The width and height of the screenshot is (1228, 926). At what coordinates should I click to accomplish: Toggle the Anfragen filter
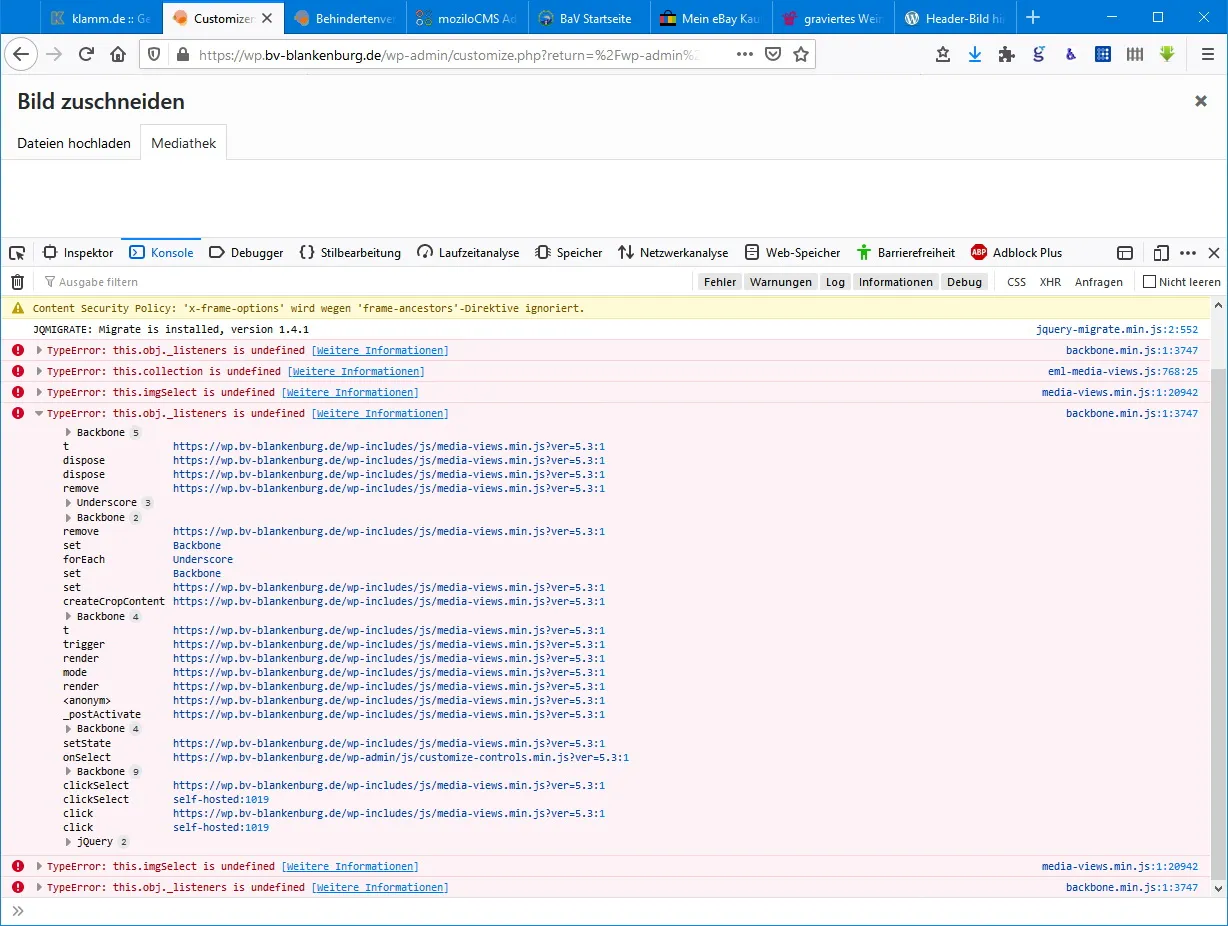(x=1099, y=282)
